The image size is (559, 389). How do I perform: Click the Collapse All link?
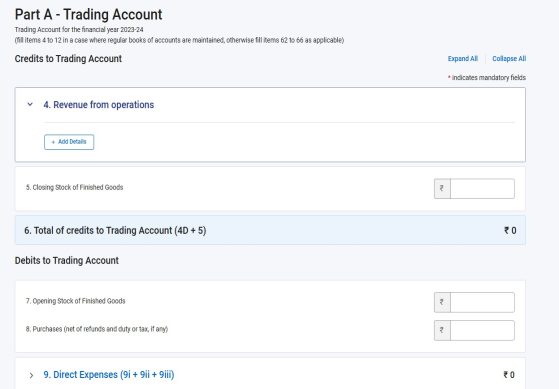point(509,58)
